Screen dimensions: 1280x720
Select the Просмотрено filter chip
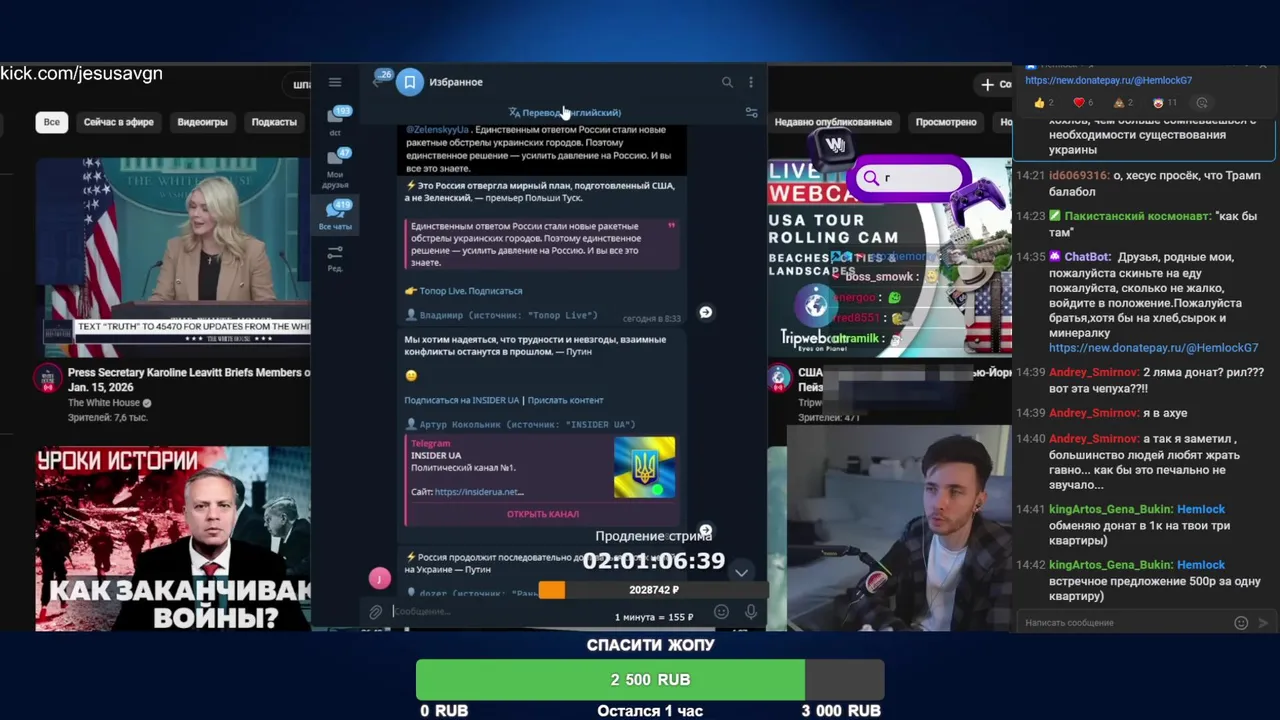click(x=945, y=122)
